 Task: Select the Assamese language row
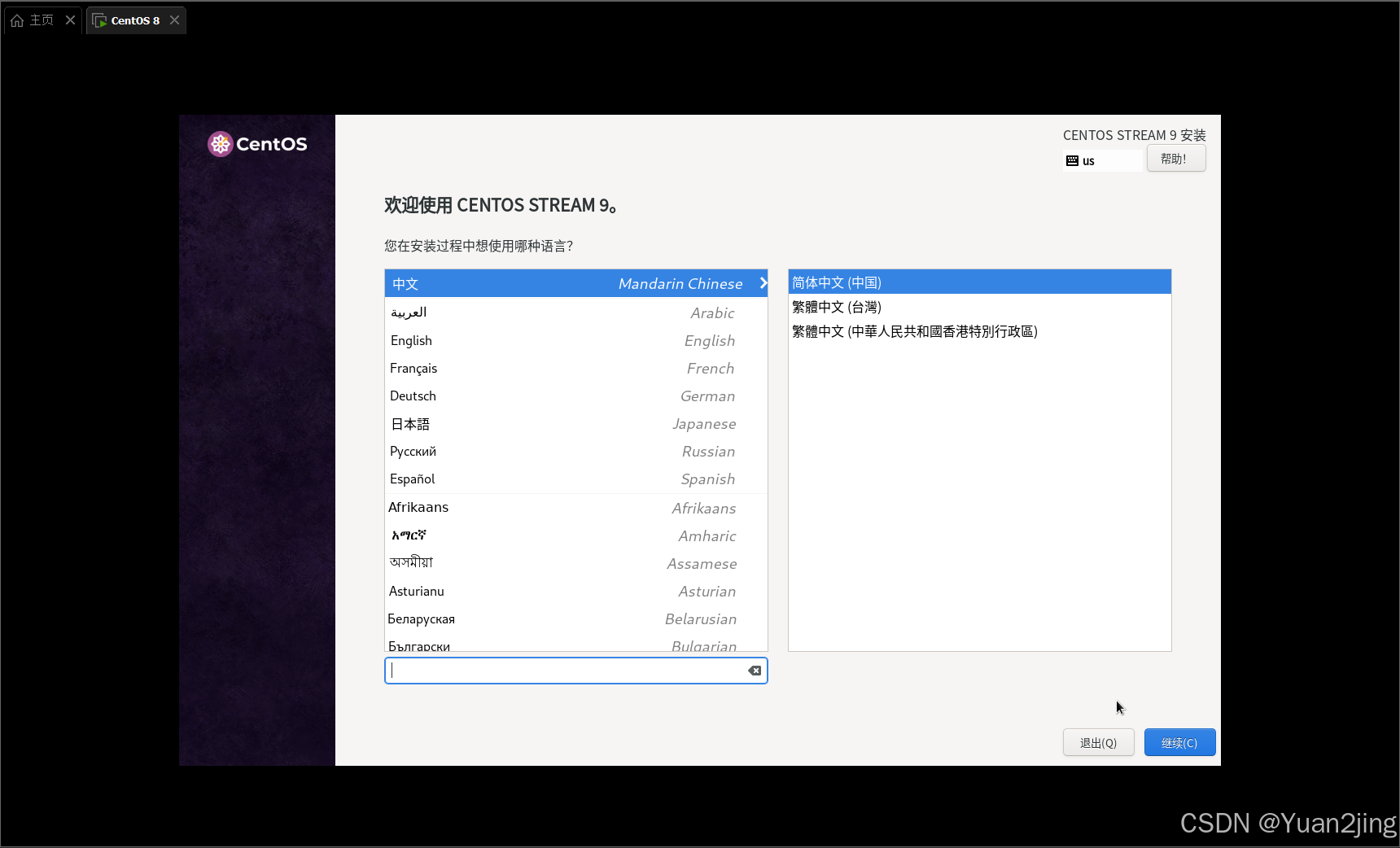tap(575, 563)
